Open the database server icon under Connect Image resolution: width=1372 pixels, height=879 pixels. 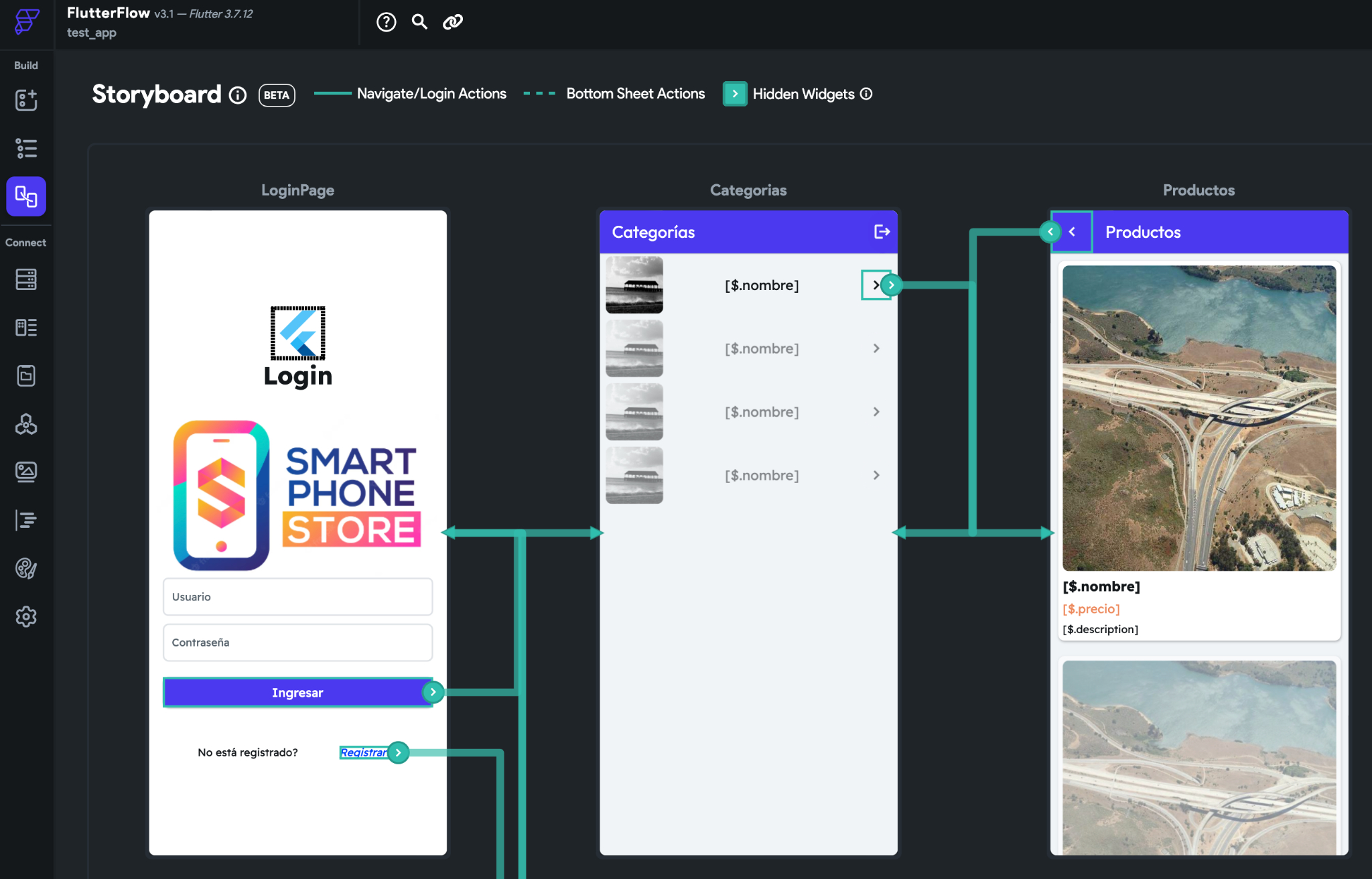click(26, 279)
